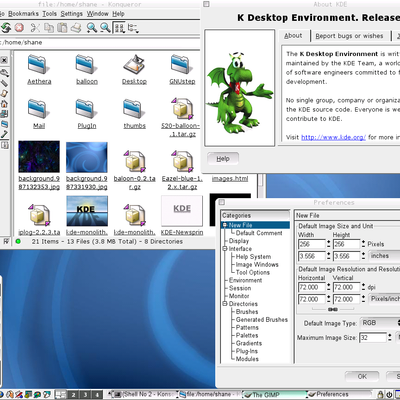Collapse the Directories tree node
400x400 pixels.
point(225,304)
